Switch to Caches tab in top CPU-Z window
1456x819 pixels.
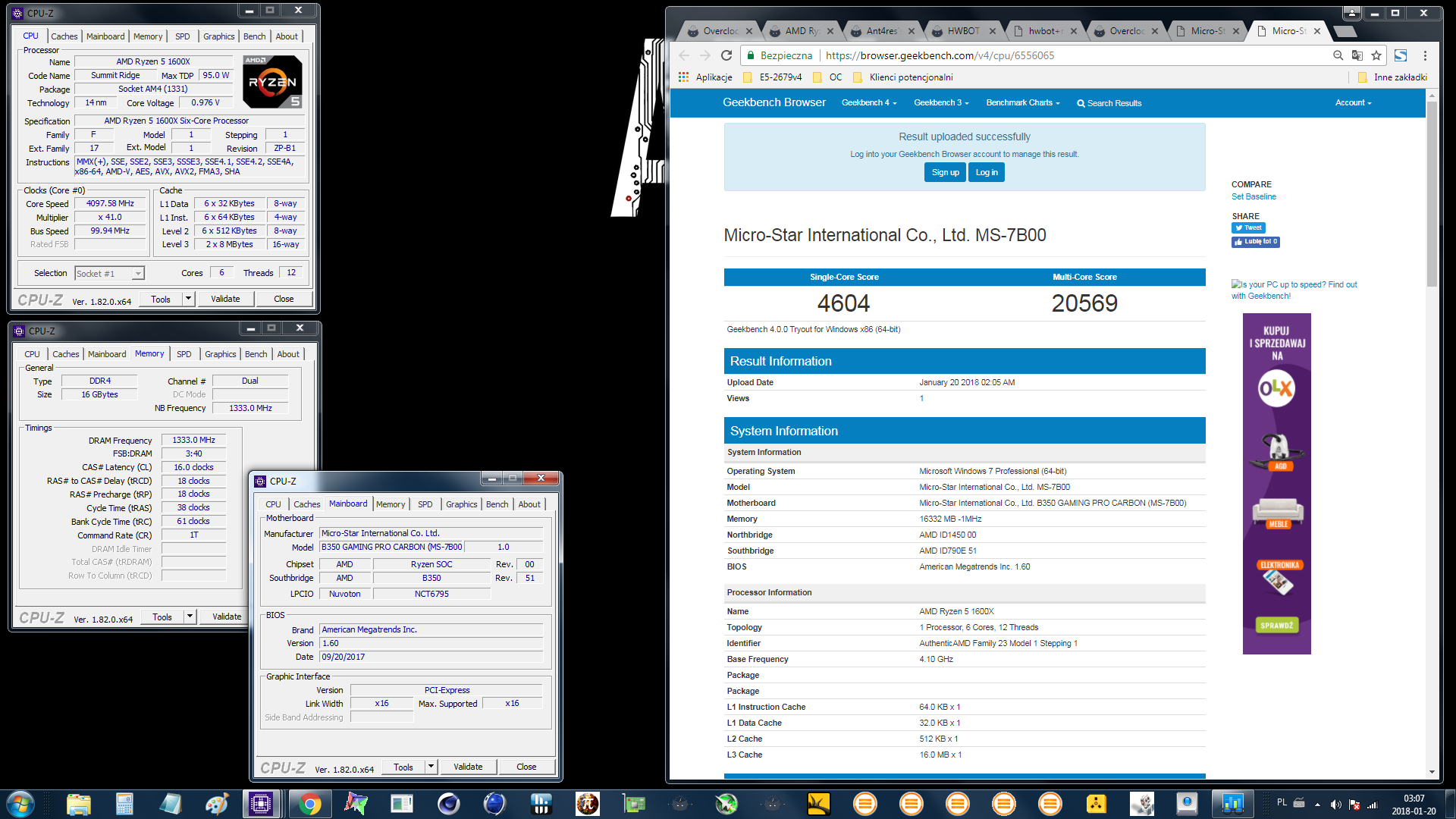pos(64,36)
